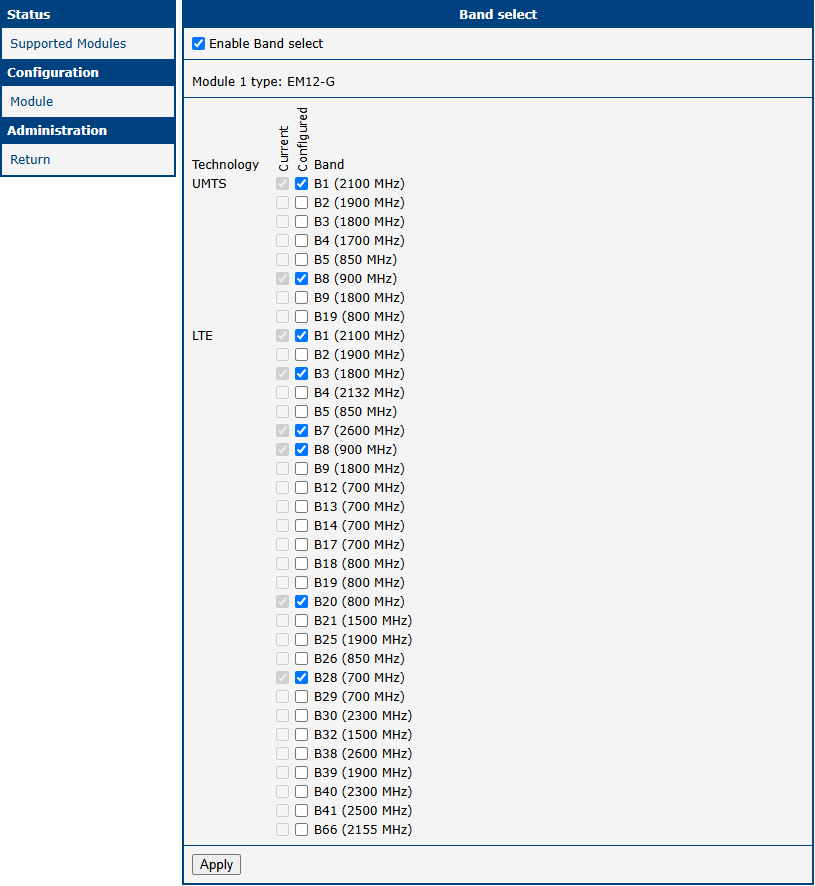The image size is (815, 886).
Task: Check configured B14 (700 MHz)
Action: tap(302, 525)
